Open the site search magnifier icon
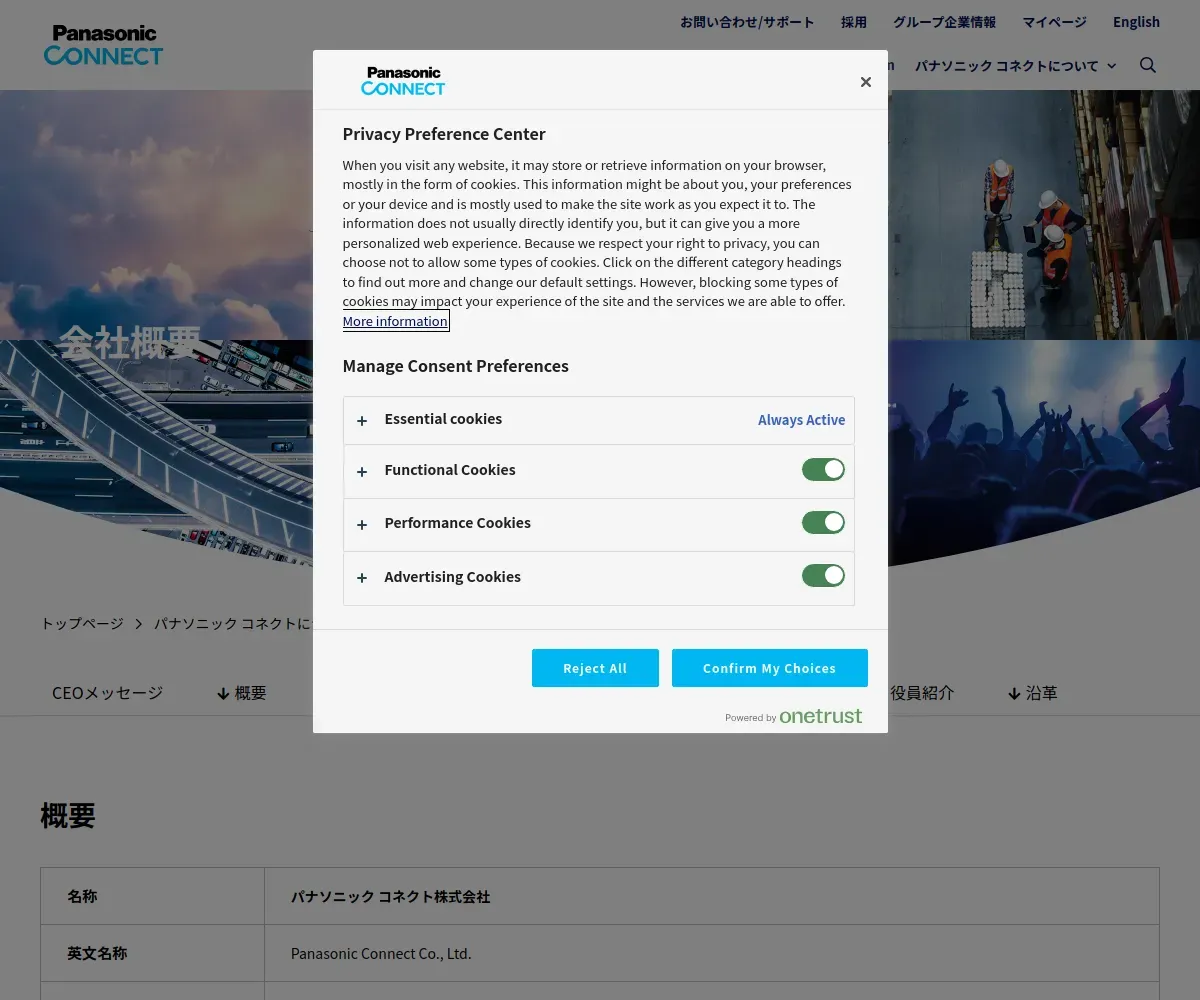Image resolution: width=1200 pixels, height=1000 pixels. point(1148,65)
